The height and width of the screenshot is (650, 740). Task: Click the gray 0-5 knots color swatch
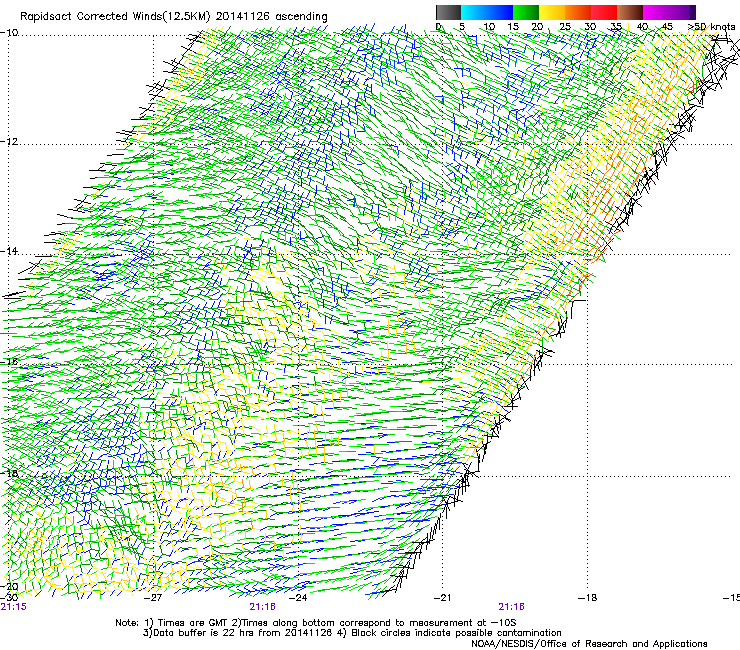[x=448, y=12]
